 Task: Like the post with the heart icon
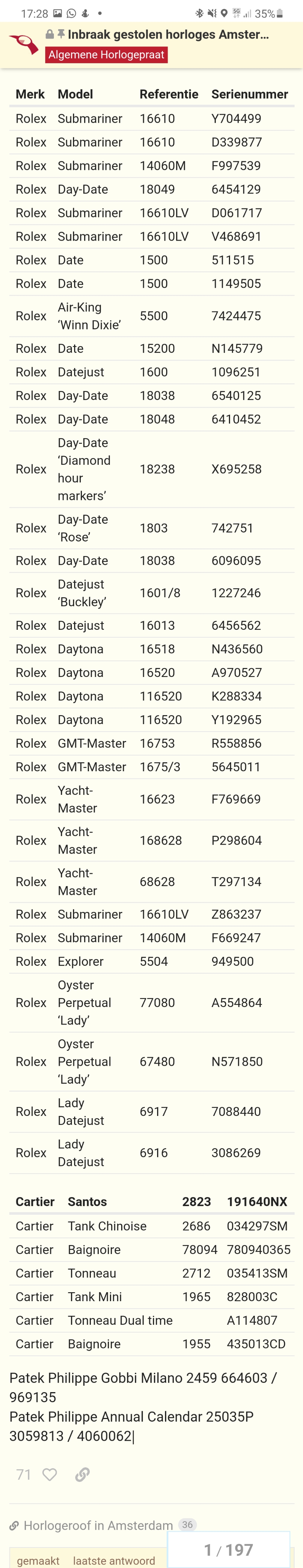click(x=50, y=1474)
